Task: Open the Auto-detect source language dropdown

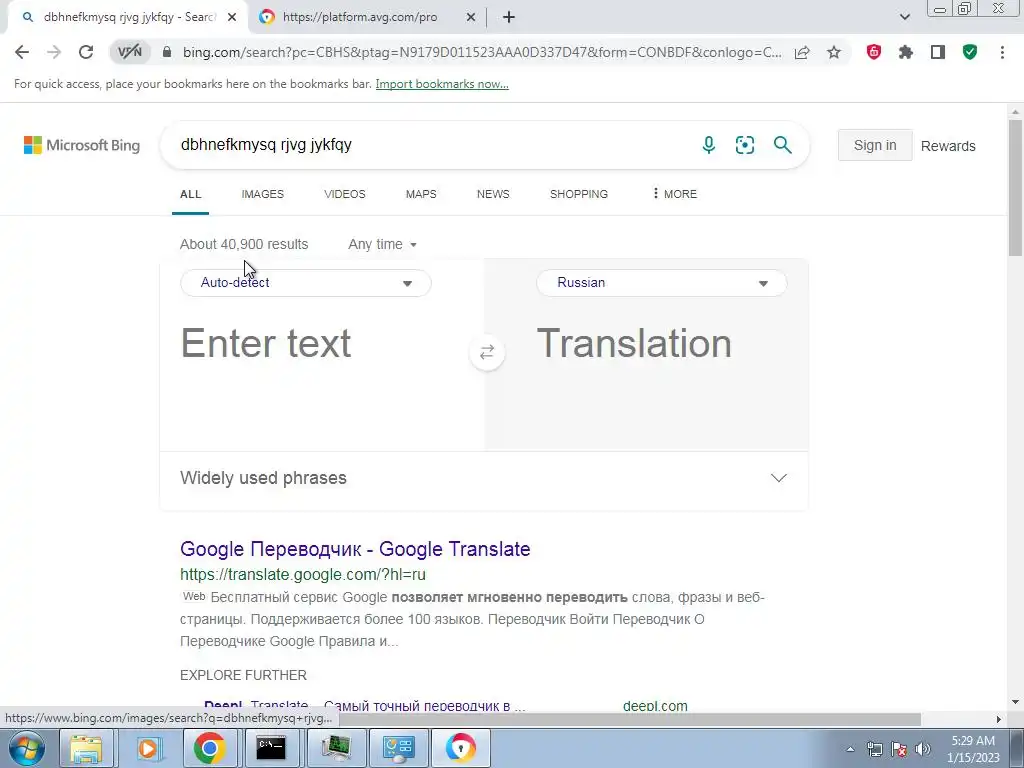Action: [x=306, y=283]
